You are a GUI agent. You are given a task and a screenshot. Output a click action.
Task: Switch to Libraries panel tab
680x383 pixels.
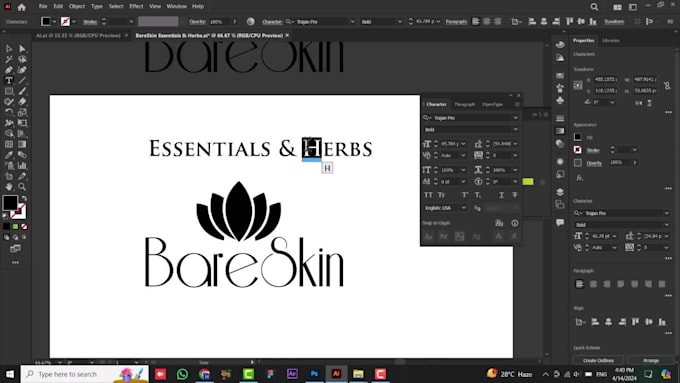(x=611, y=40)
